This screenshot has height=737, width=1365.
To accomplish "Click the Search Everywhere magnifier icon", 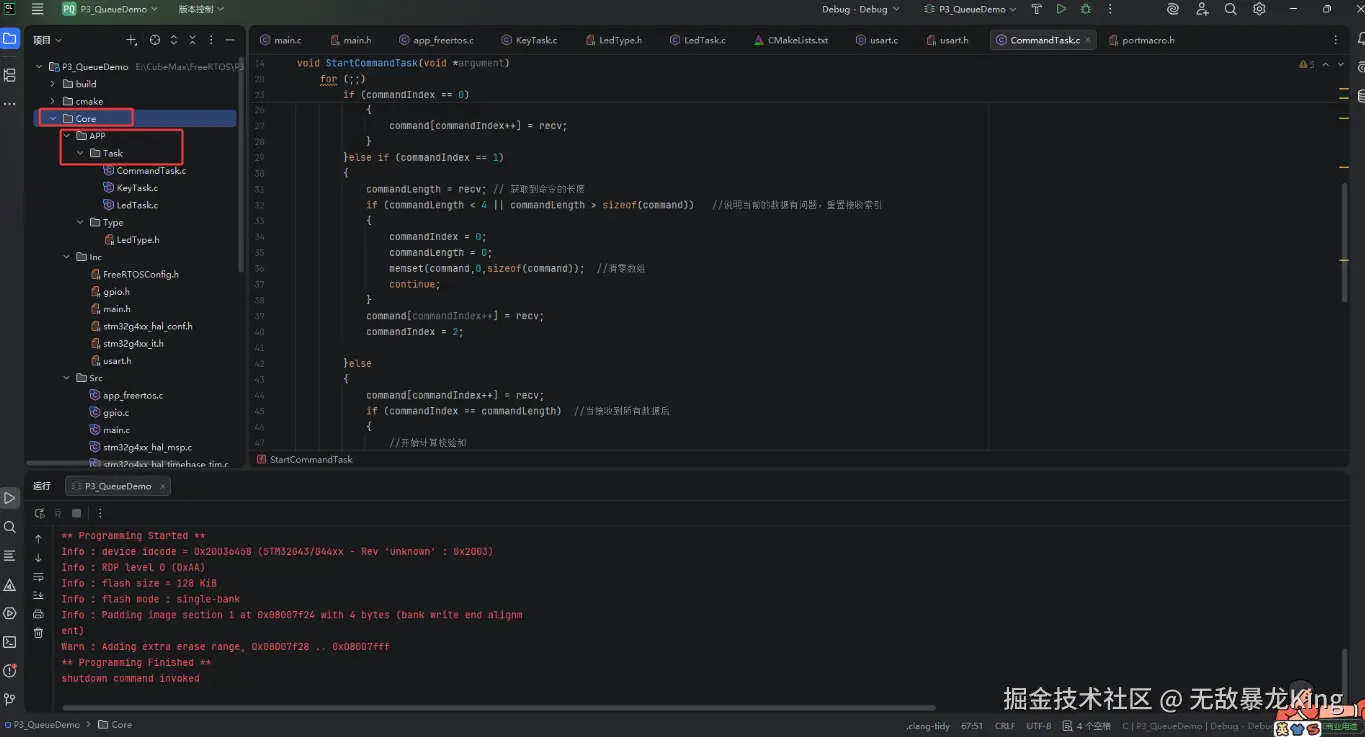I will [1231, 9].
